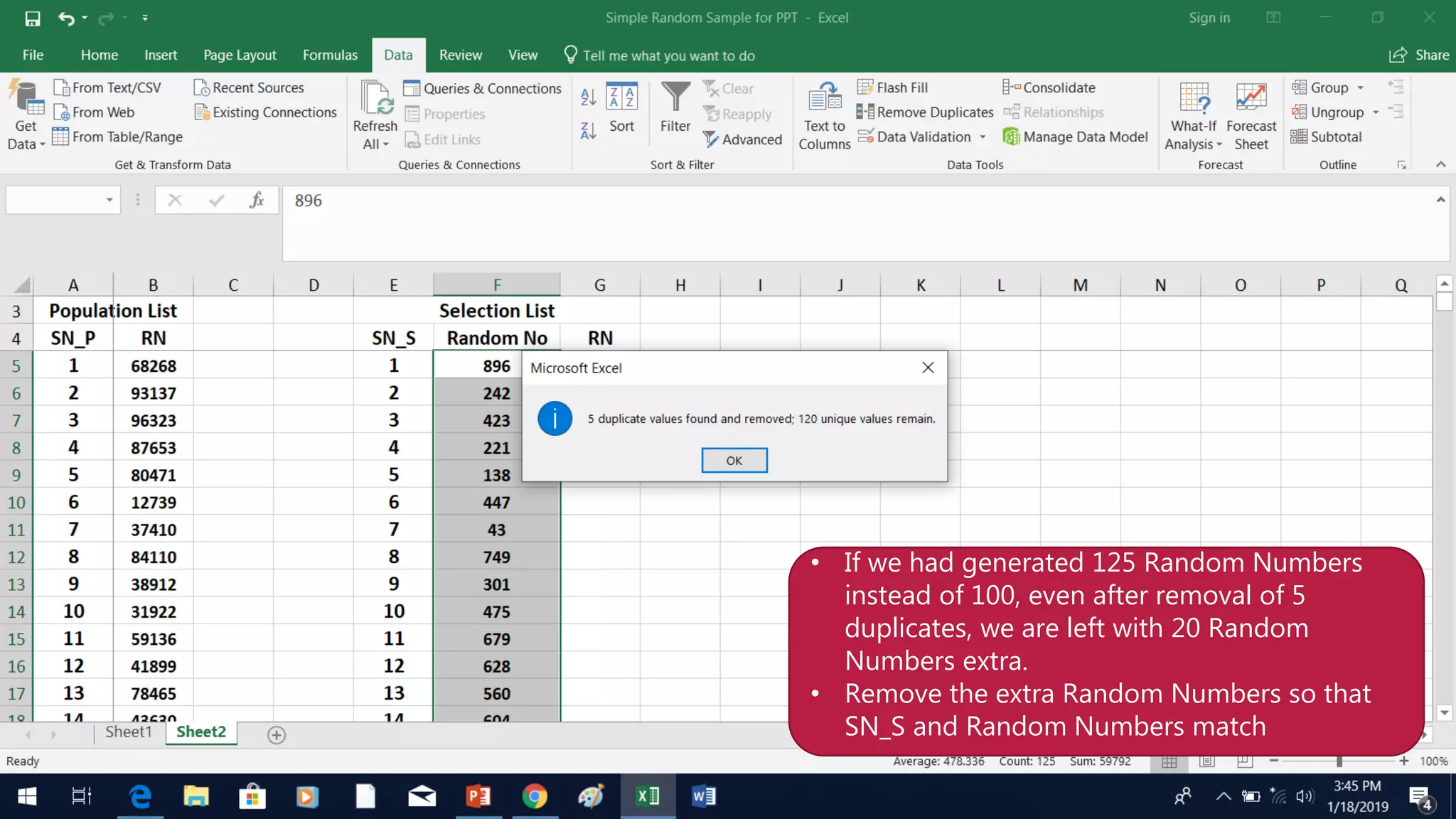Expand the formula bar

pyautogui.click(x=1440, y=200)
